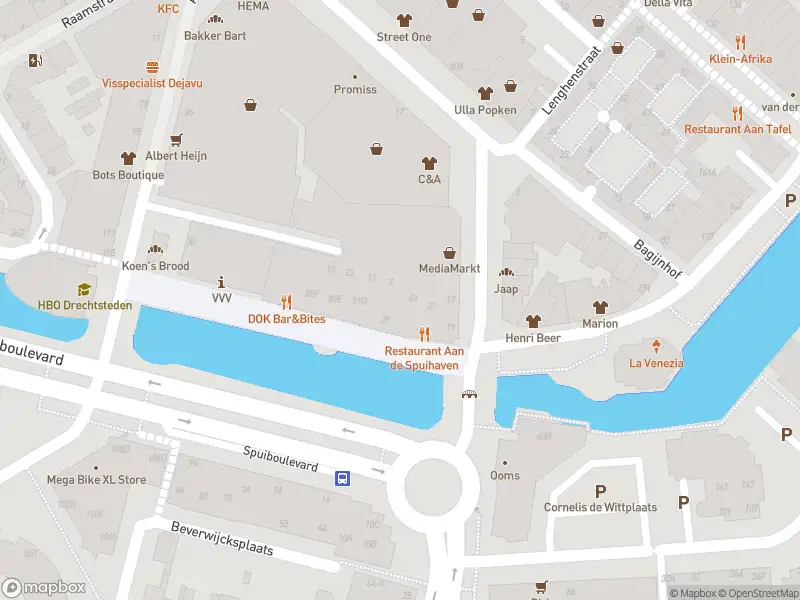The height and width of the screenshot is (600, 800).
Task: Click the Henri Beer clothing icon
Action: pyautogui.click(x=533, y=321)
